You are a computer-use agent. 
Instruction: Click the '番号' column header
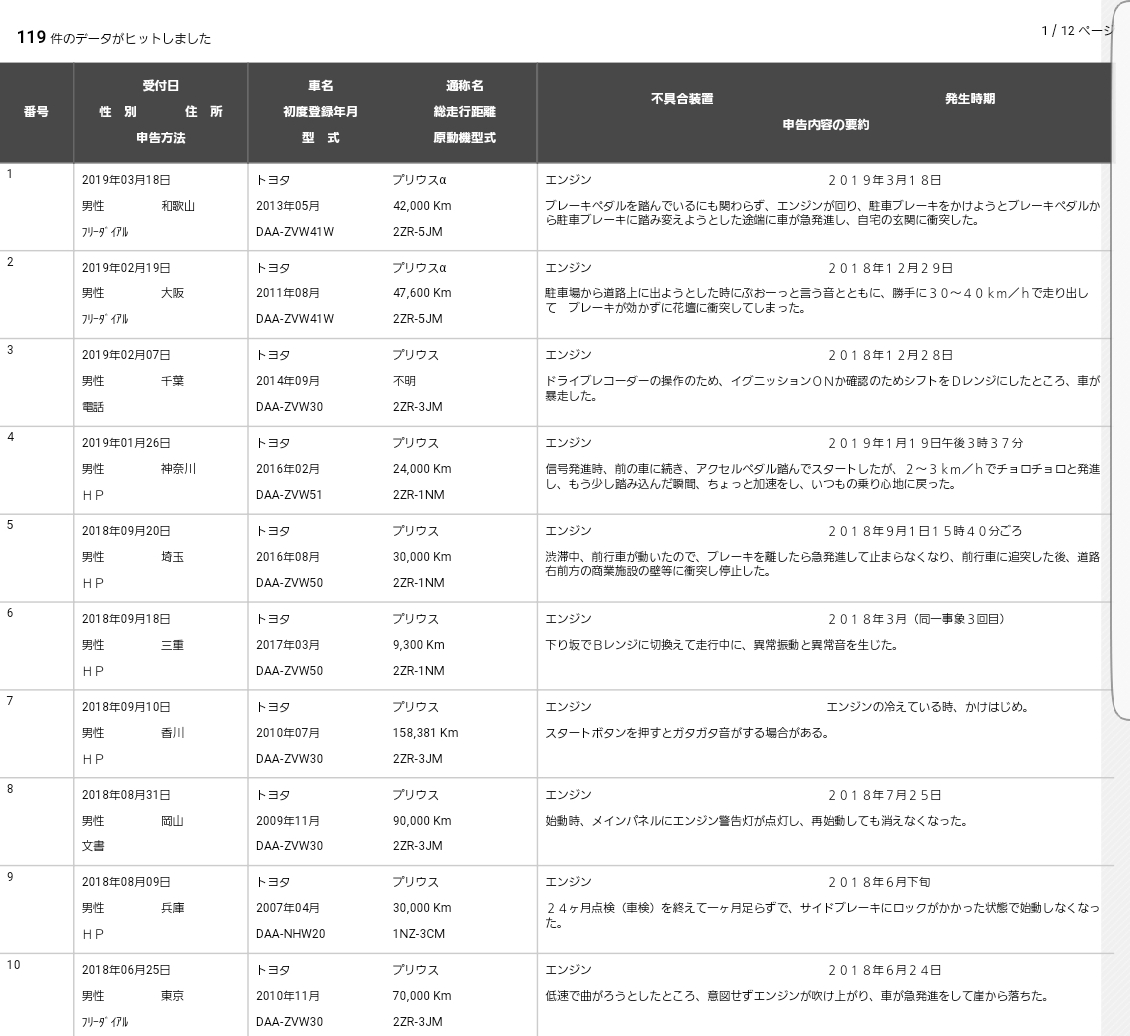(36, 112)
